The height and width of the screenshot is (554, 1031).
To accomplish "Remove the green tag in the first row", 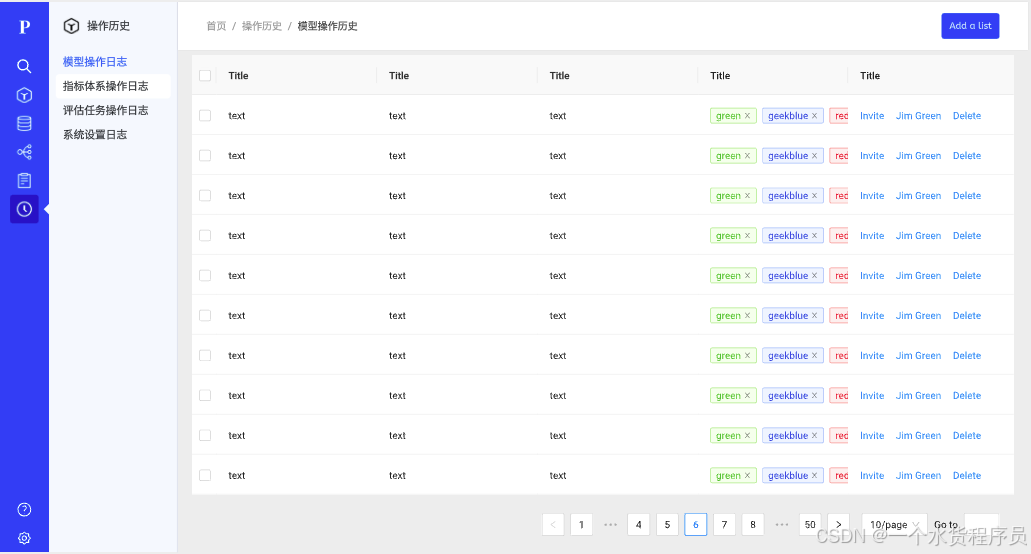I will click(748, 116).
